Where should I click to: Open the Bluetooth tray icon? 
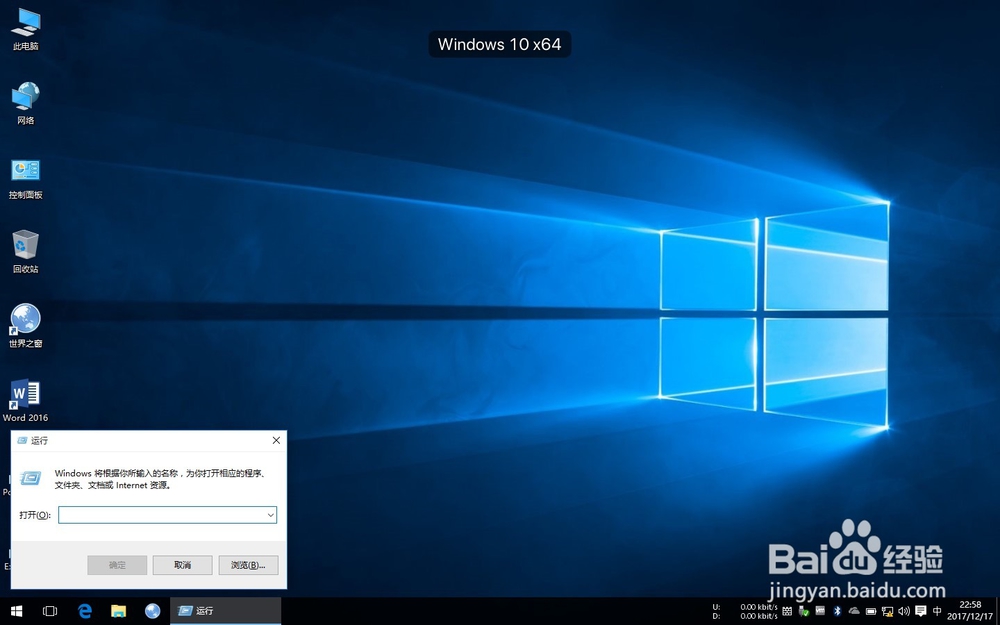click(837, 611)
